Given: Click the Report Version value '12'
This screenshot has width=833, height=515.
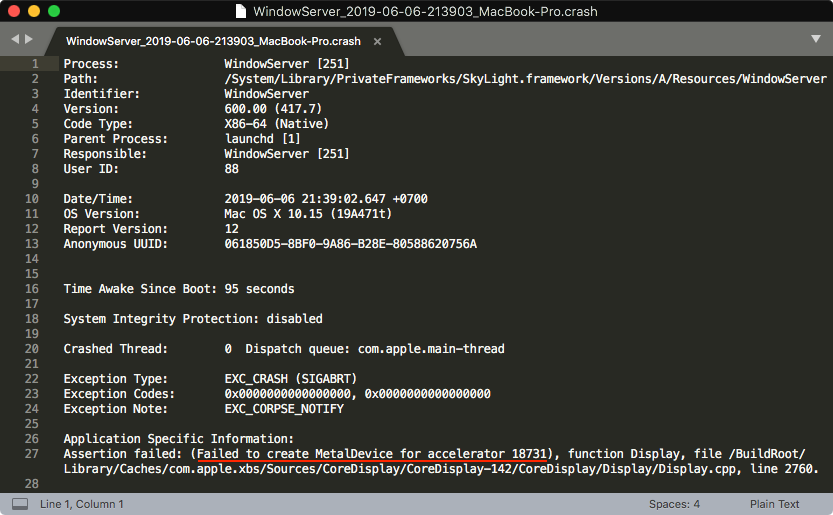Looking at the screenshot, I should click(x=232, y=229).
